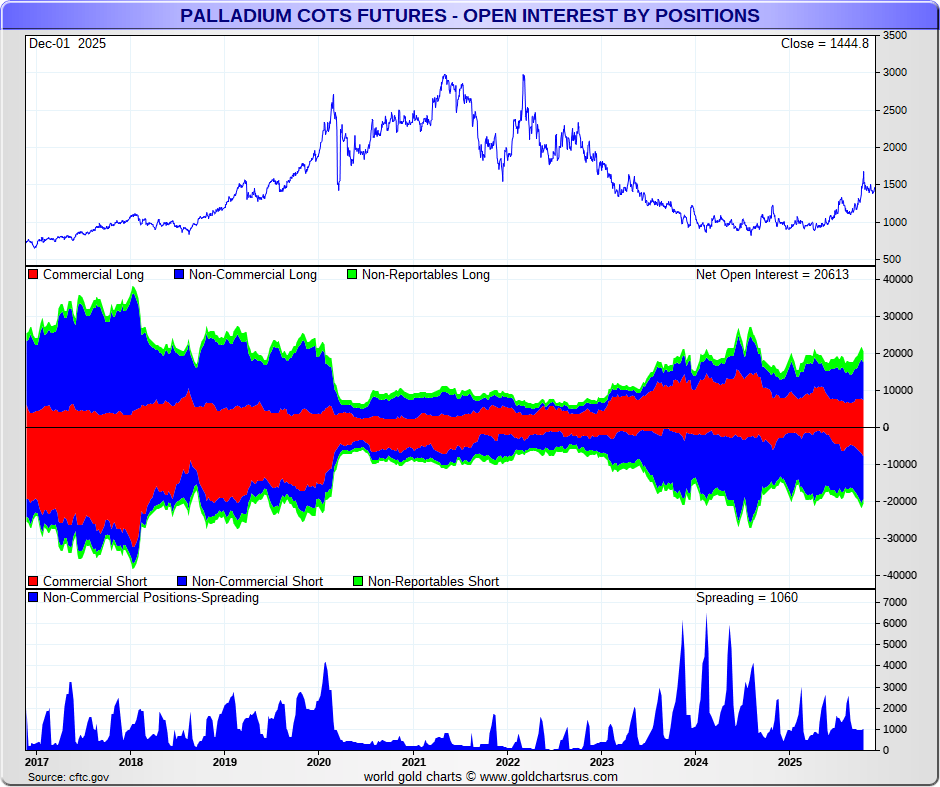Click the 0 open interest axis label
The image size is (940, 787).
[x=886, y=427]
